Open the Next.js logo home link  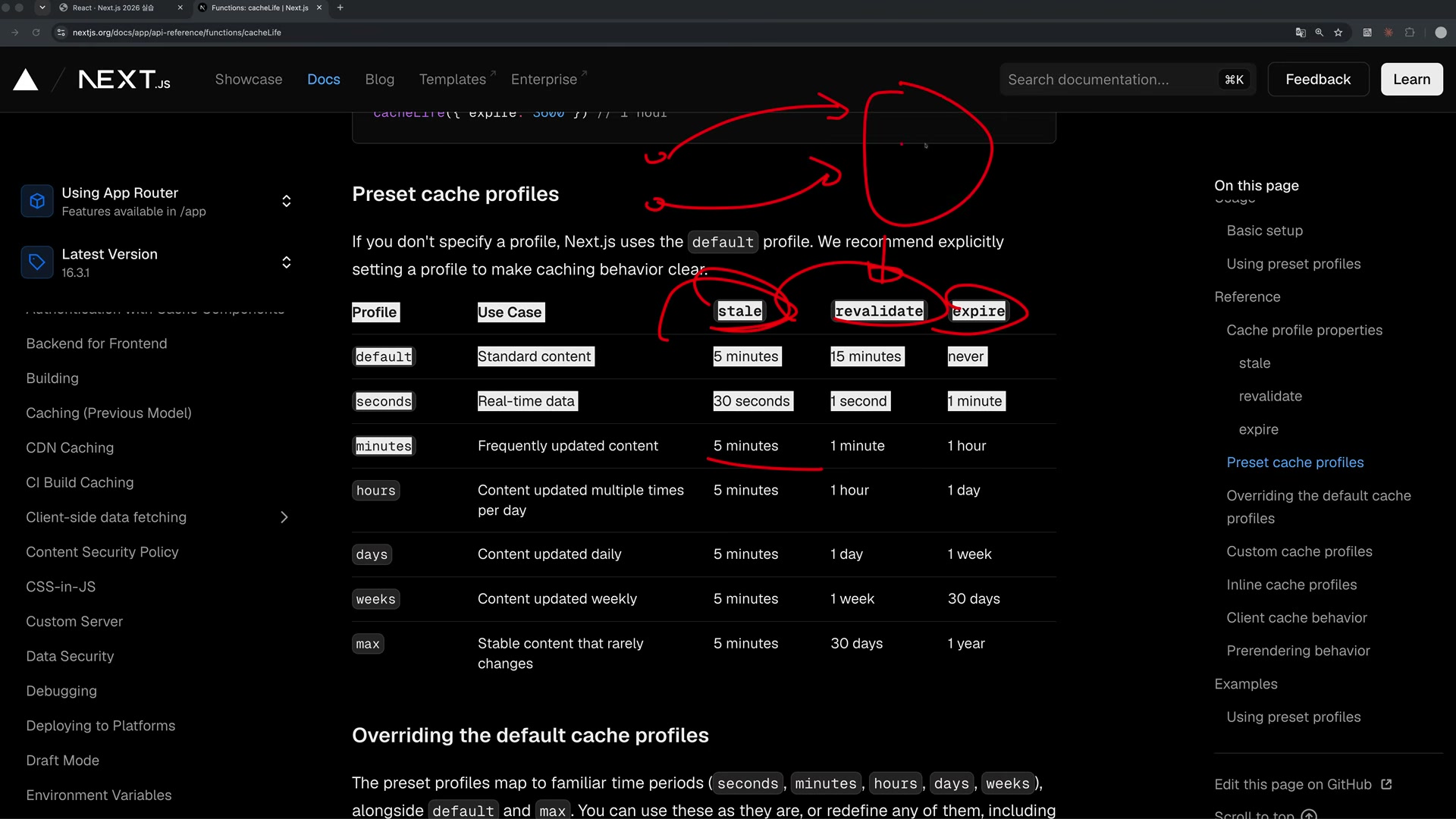124,80
